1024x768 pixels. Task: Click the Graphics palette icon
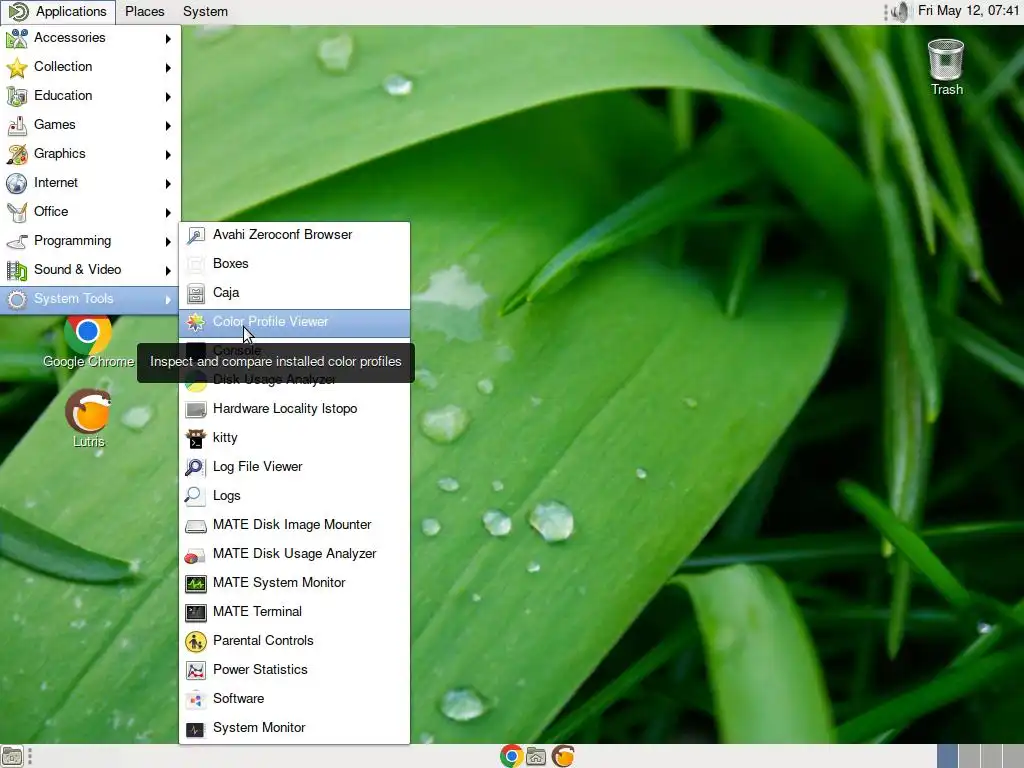(x=17, y=154)
